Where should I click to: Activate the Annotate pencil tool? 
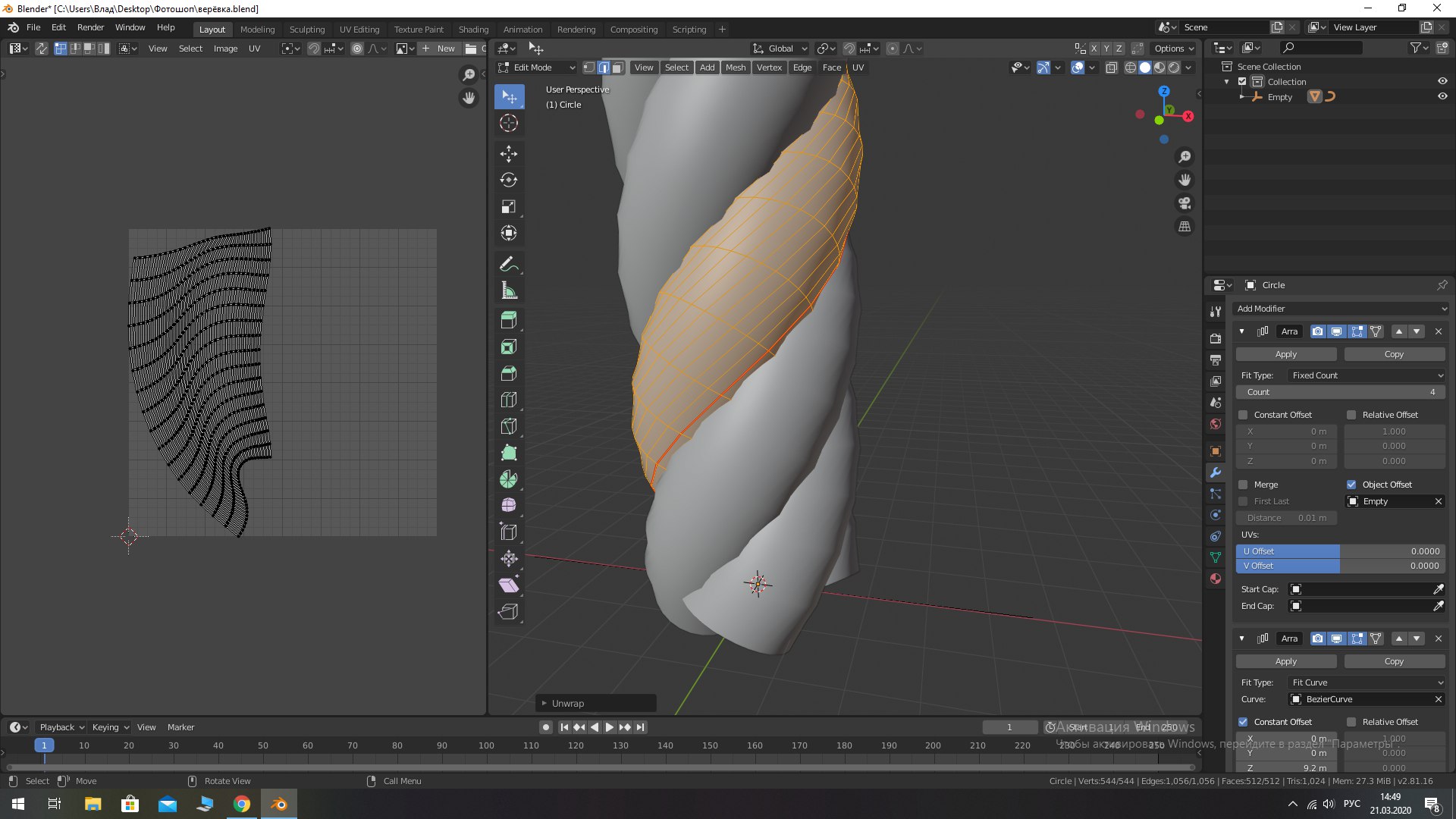(x=508, y=264)
